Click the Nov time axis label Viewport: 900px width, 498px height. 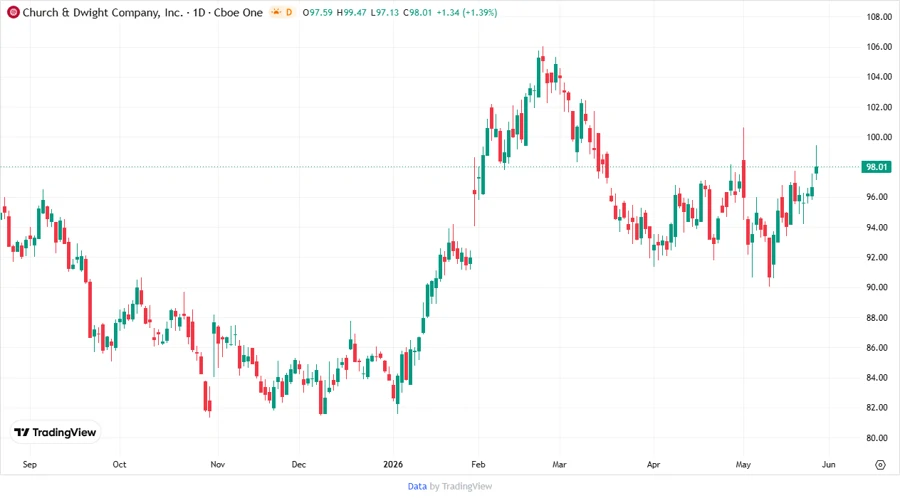[218, 464]
